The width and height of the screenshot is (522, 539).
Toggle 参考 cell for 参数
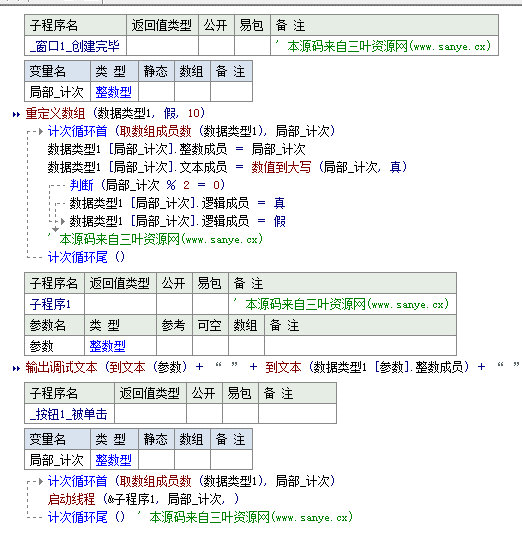point(174,345)
